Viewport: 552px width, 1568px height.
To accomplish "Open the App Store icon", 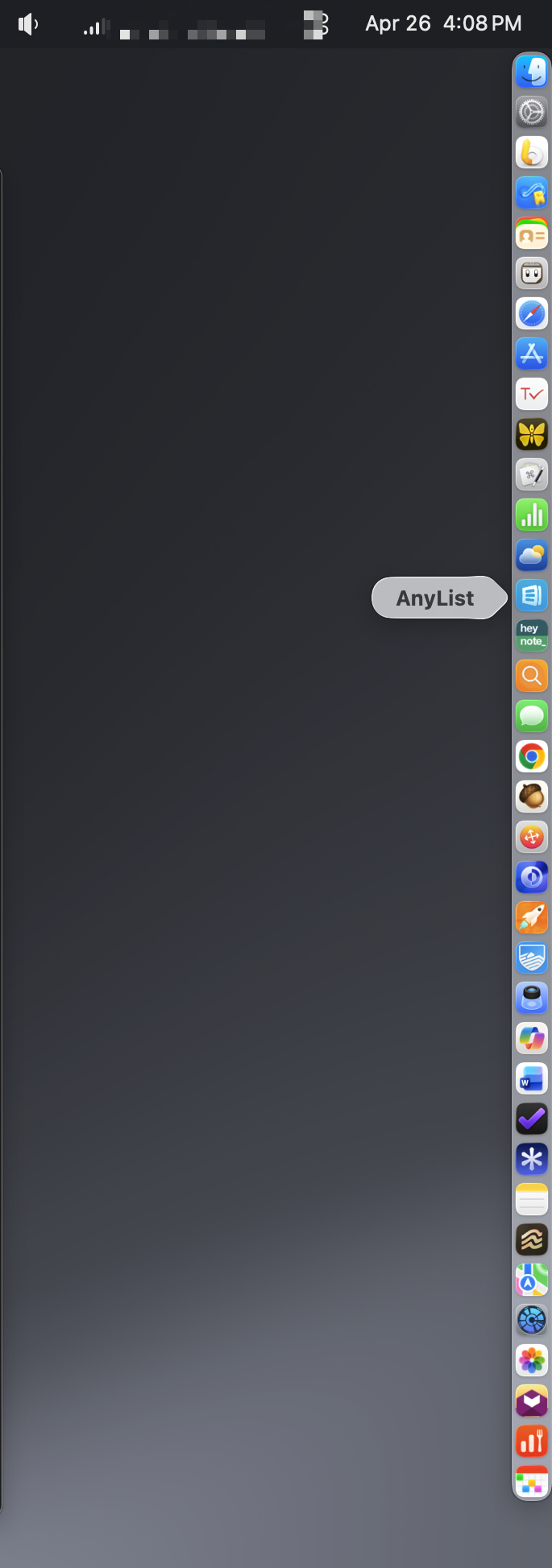I will click(x=532, y=354).
